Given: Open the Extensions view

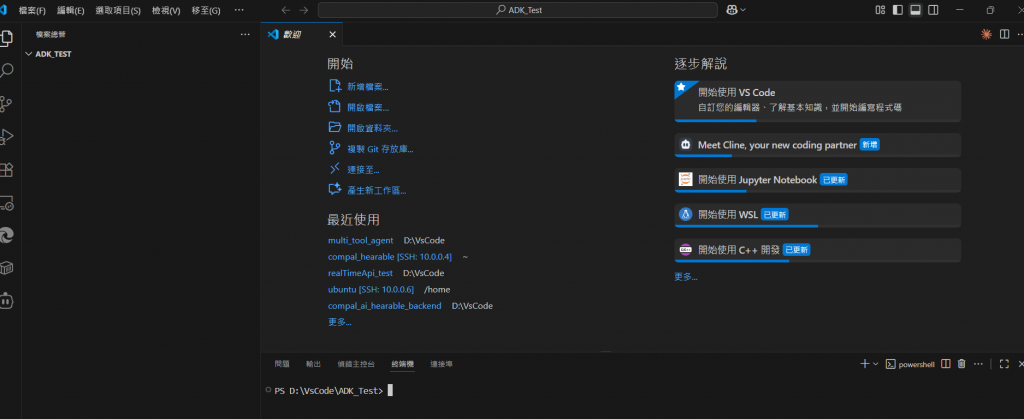Looking at the screenshot, I should point(6,170).
